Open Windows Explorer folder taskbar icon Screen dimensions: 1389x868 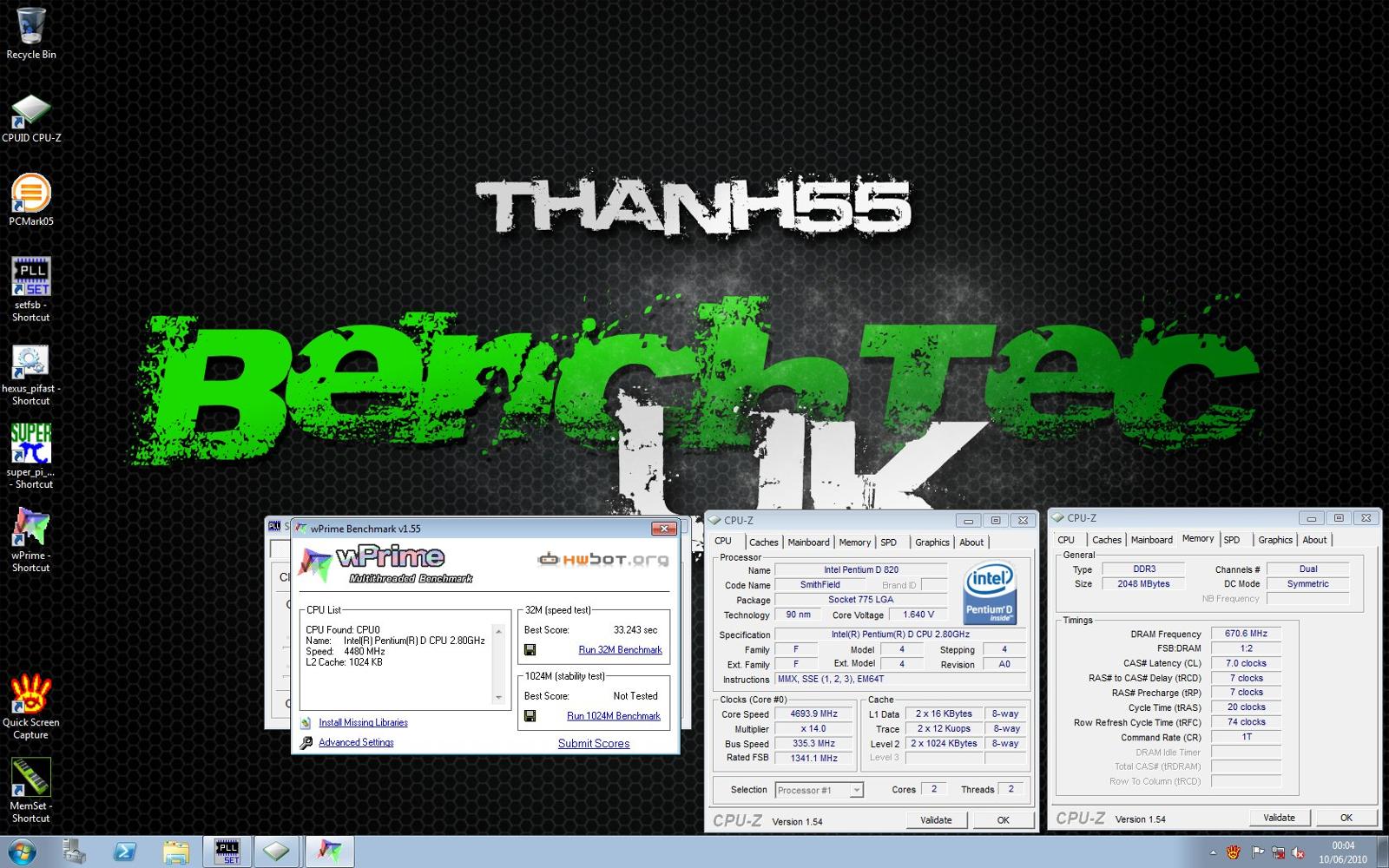(x=176, y=852)
